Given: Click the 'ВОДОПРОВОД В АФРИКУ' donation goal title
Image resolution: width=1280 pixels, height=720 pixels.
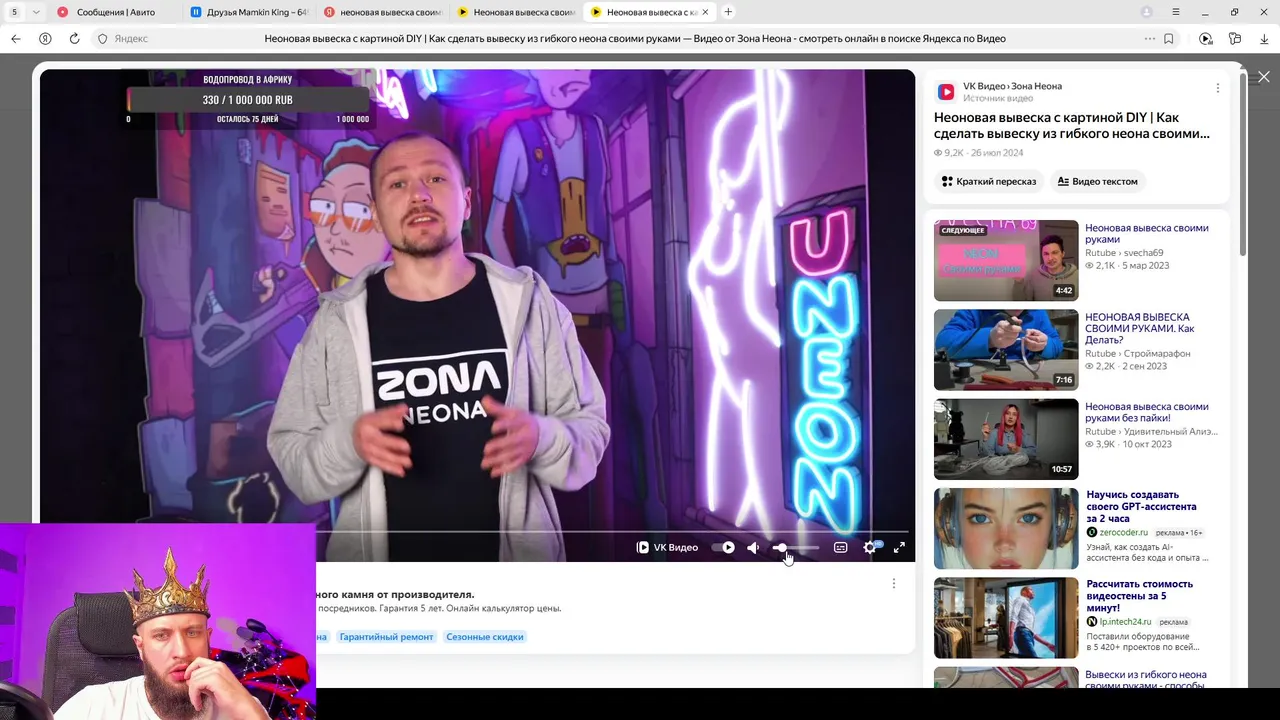Looking at the screenshot, I should pos(248,80).
